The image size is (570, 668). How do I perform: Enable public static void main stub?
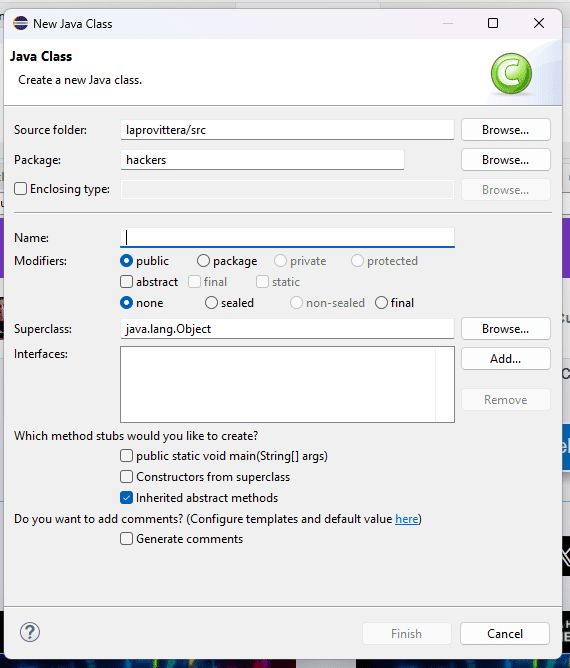(x=127, y=456)
